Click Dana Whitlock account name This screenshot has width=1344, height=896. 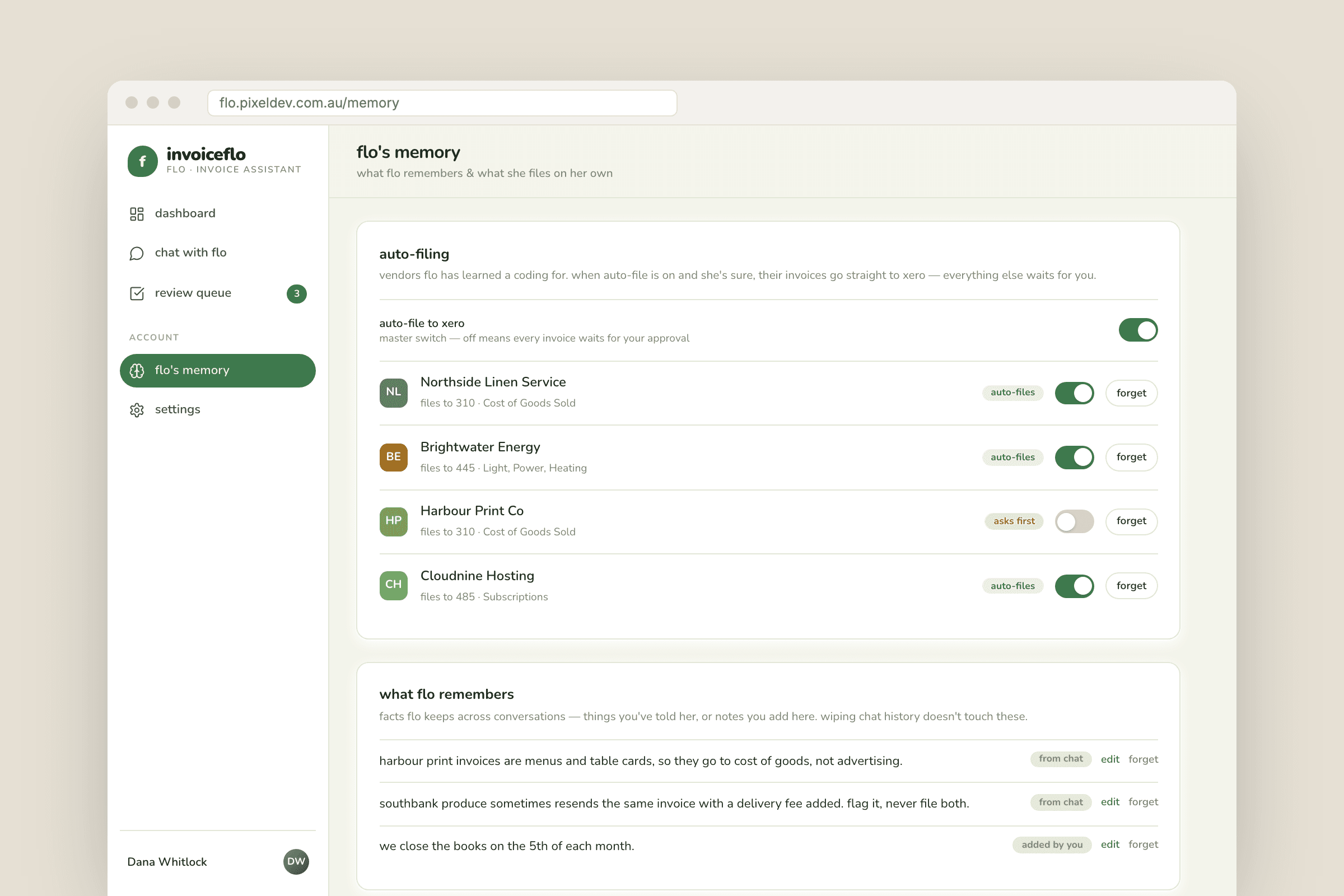pyautogui.click(x=167, y=862)
